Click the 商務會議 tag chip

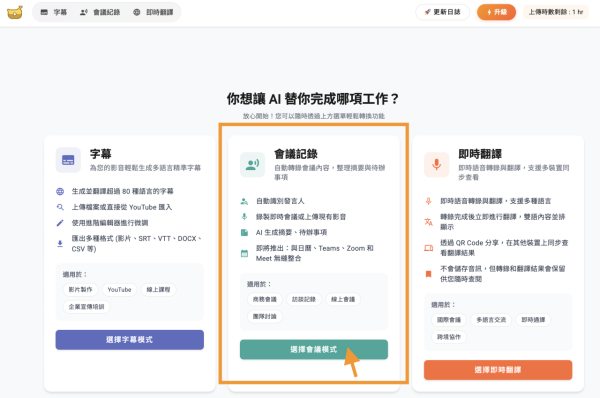point(265,299)
